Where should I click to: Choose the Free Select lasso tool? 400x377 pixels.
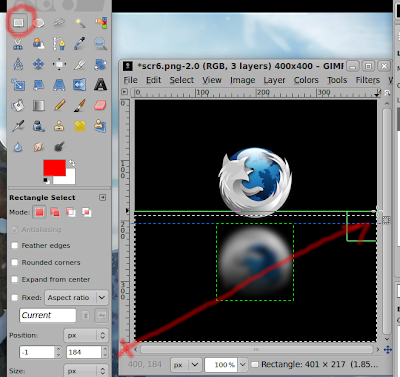(59, 23)
